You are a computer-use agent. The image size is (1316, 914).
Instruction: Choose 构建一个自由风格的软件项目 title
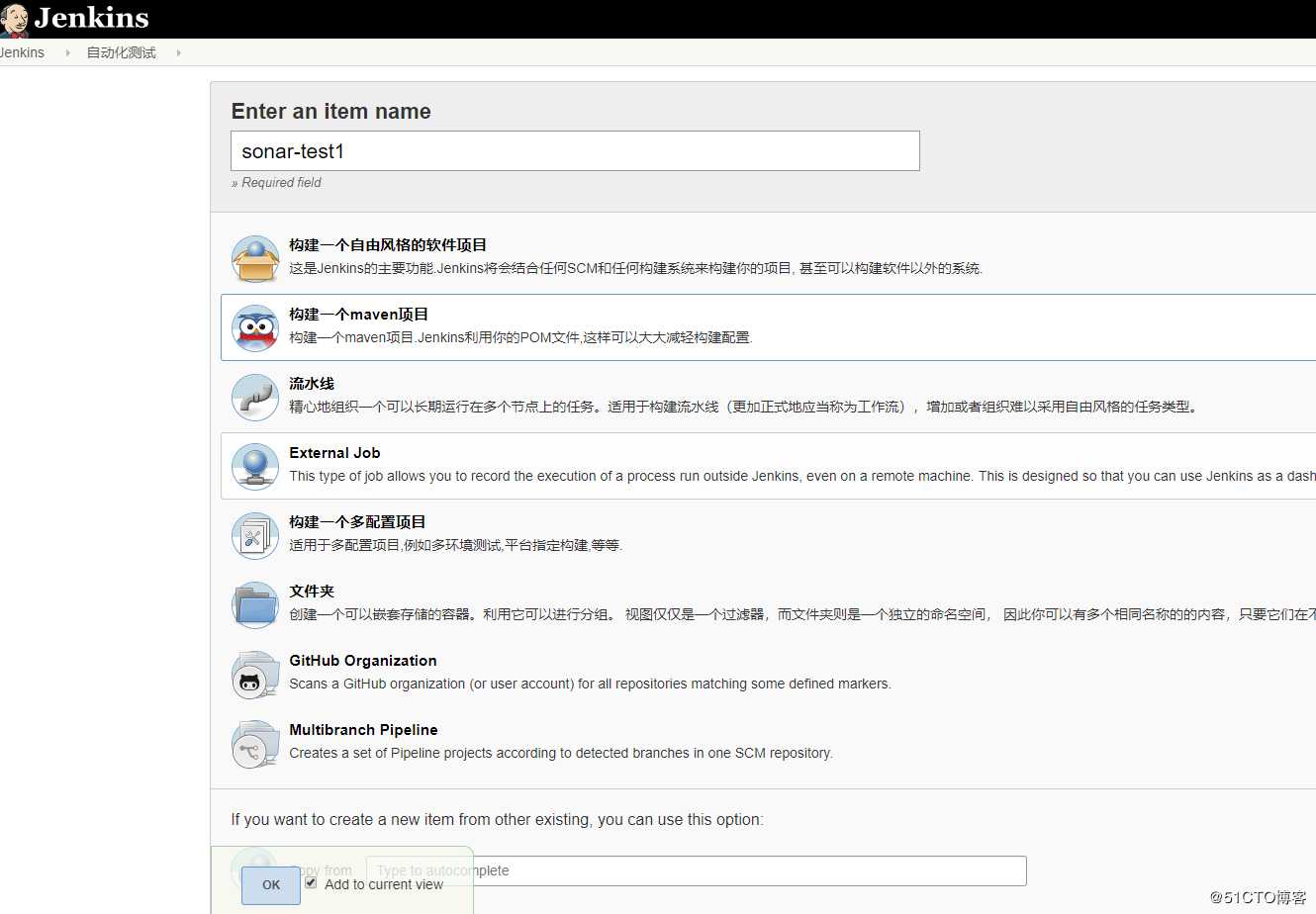coord(388,244)
